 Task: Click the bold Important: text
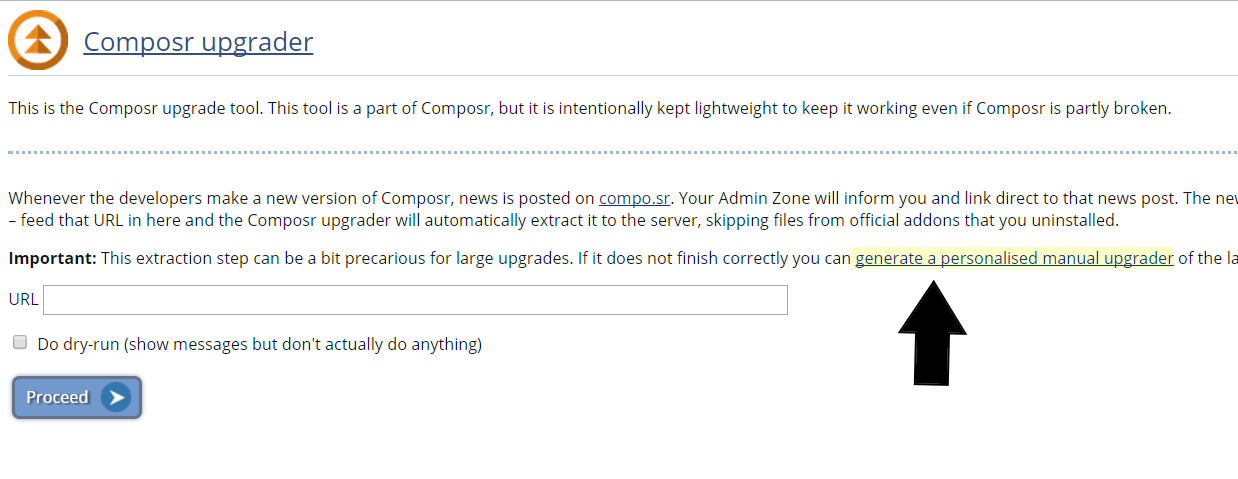[53, 259]
